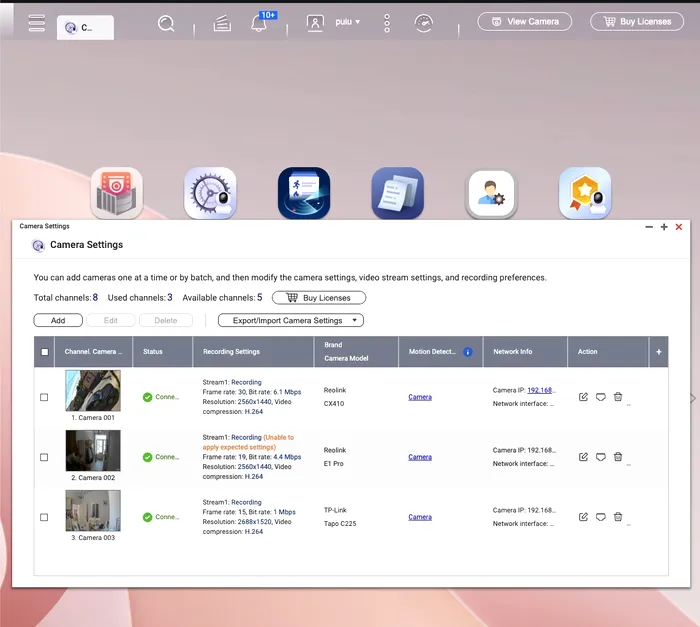Screen dimensions: 700x627
Task: Select the 'Reolink' brand text in CX410 row
Action: coord(335,390)
